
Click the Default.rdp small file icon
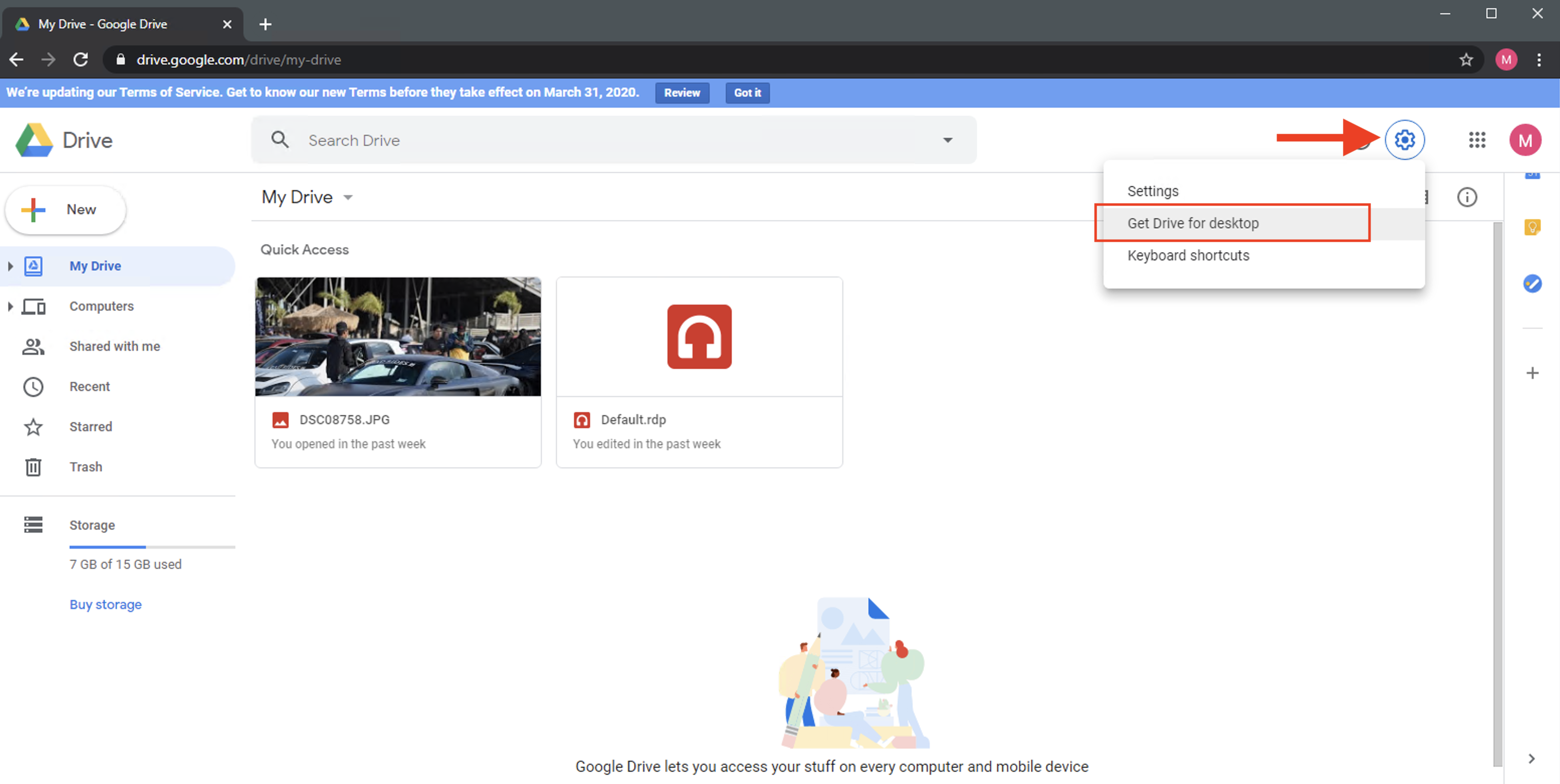tap(581, 420)
